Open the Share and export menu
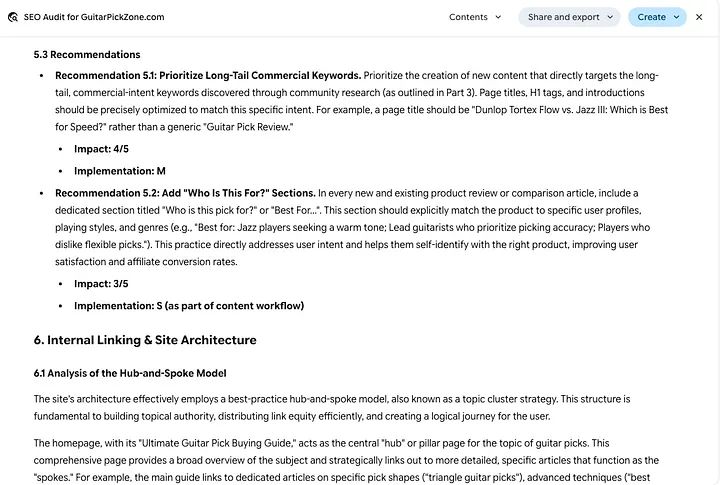This screenshot has height=485, width=720. tap(563, 17)
